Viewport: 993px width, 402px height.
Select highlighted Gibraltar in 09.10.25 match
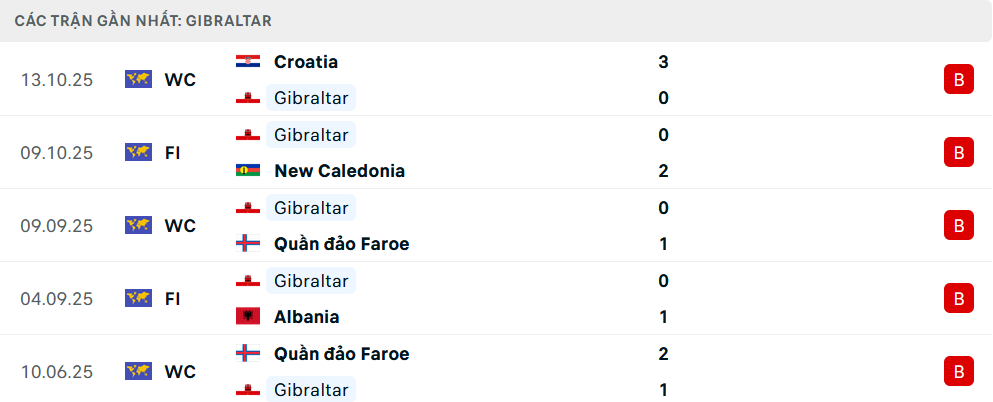tap(311, 135)
